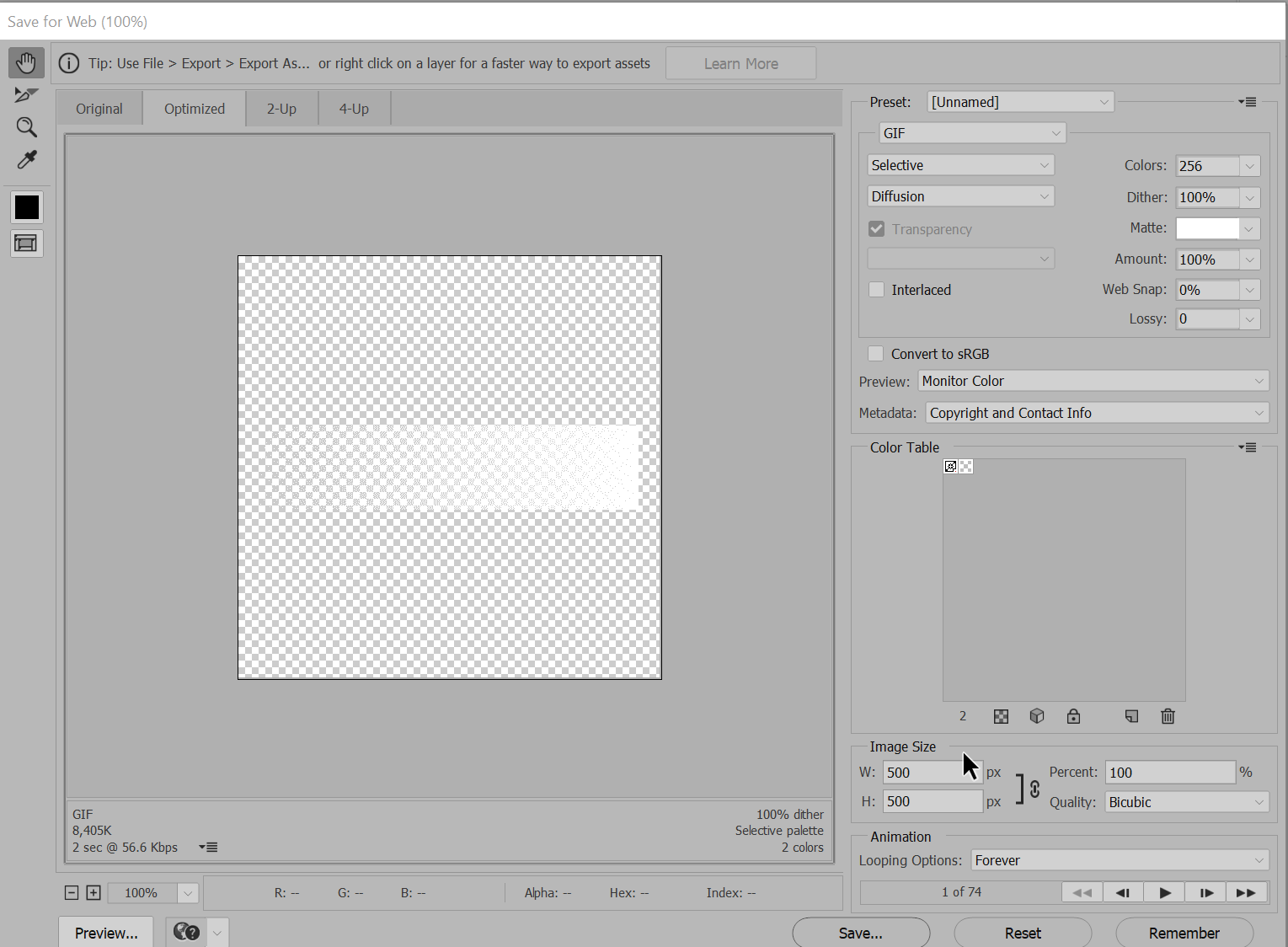Play the animation
Image resolution: width=1288 pixels, height=947 pixels.
(1164, 892)
